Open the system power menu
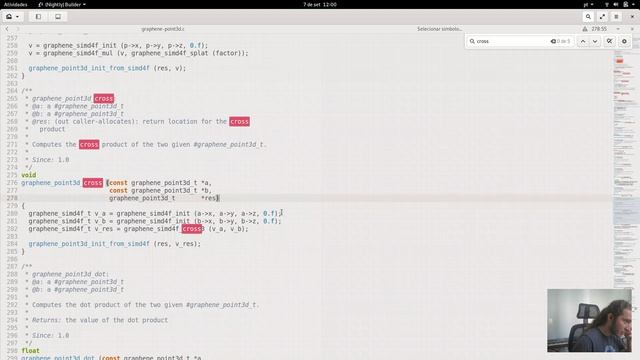 coord(625,4)
